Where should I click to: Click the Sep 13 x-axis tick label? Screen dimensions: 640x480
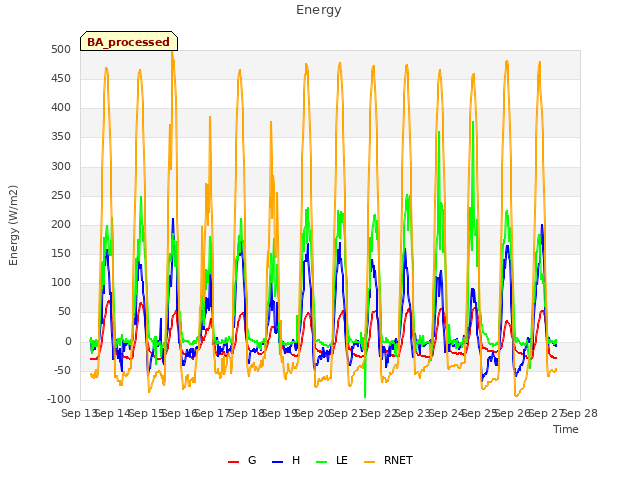pyautogui.click(x=80, y=413)
